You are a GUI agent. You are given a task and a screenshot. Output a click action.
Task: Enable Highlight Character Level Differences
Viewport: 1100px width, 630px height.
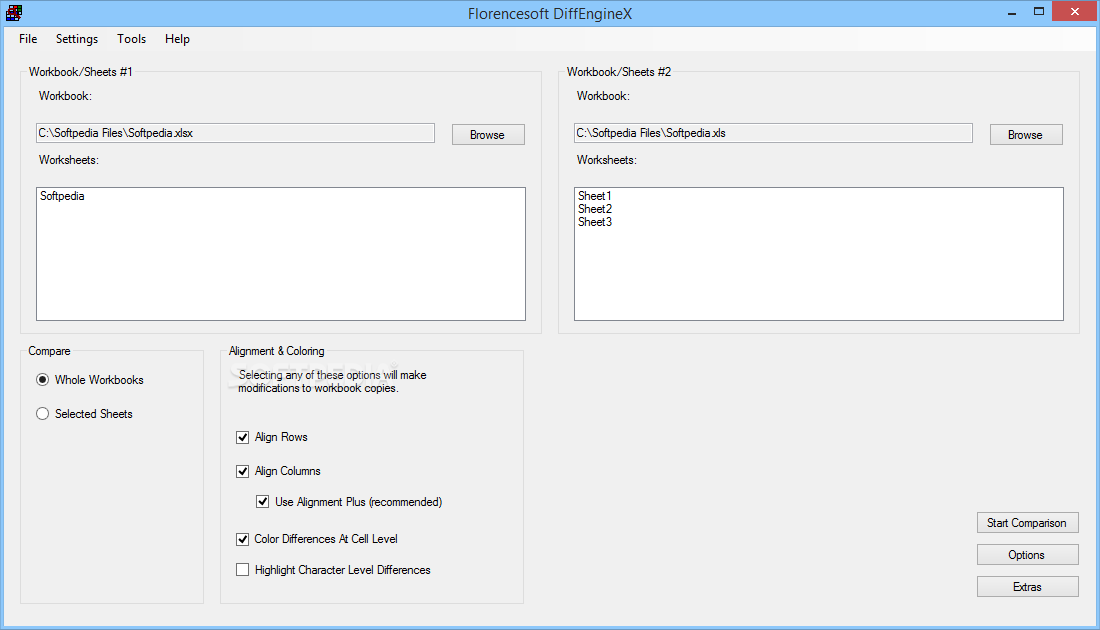pyautogui.click(x=243, y=570)
